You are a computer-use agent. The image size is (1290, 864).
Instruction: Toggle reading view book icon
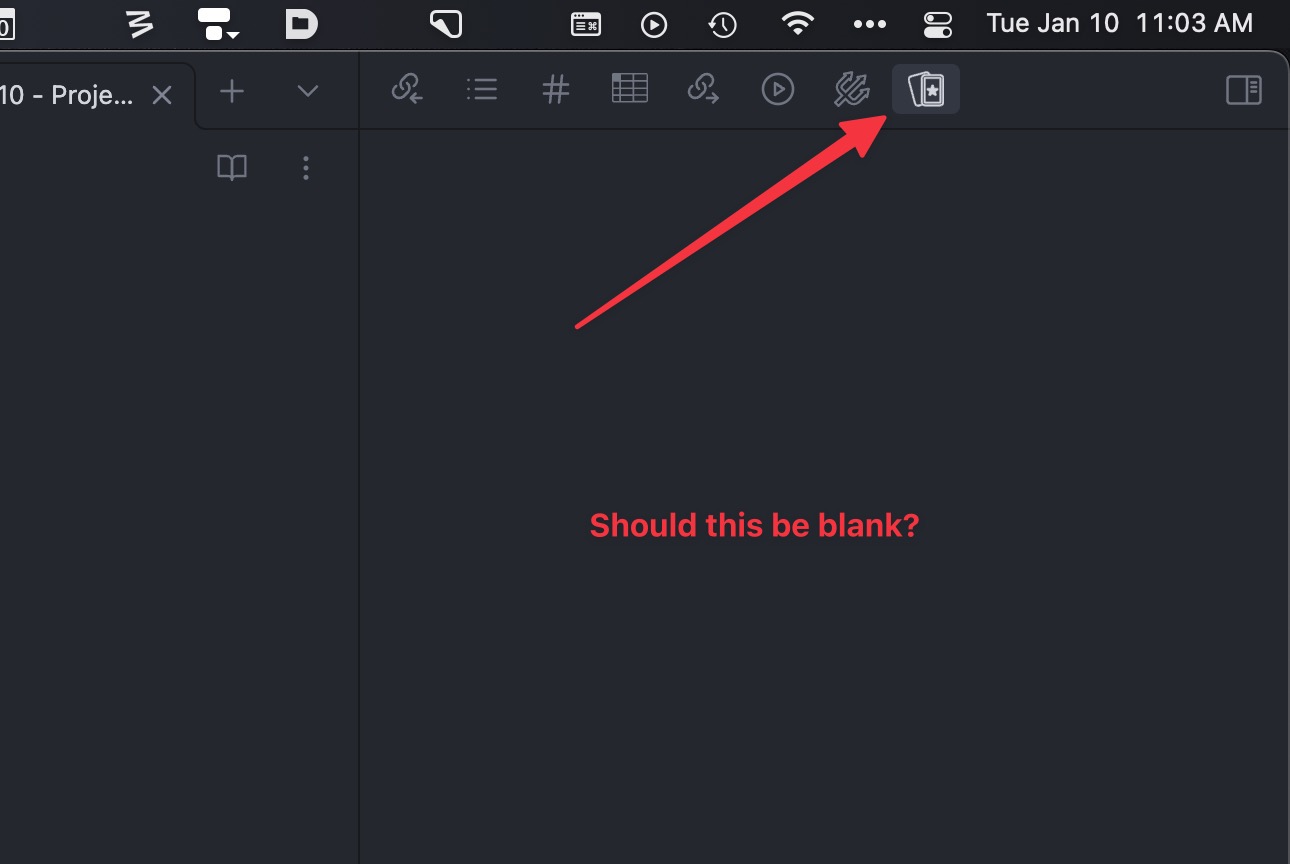pyautogui.click(x=232, y=168)
